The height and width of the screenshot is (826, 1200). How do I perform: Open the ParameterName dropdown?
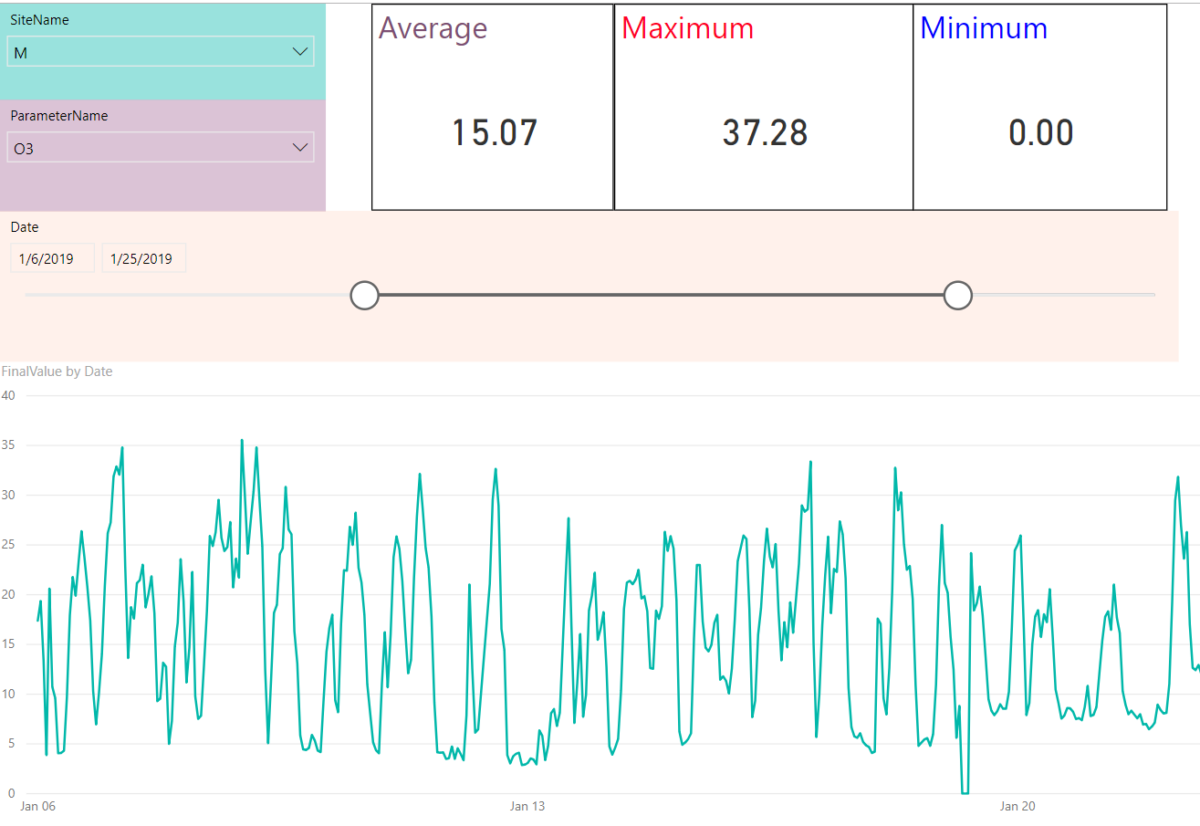pos(160,147)
